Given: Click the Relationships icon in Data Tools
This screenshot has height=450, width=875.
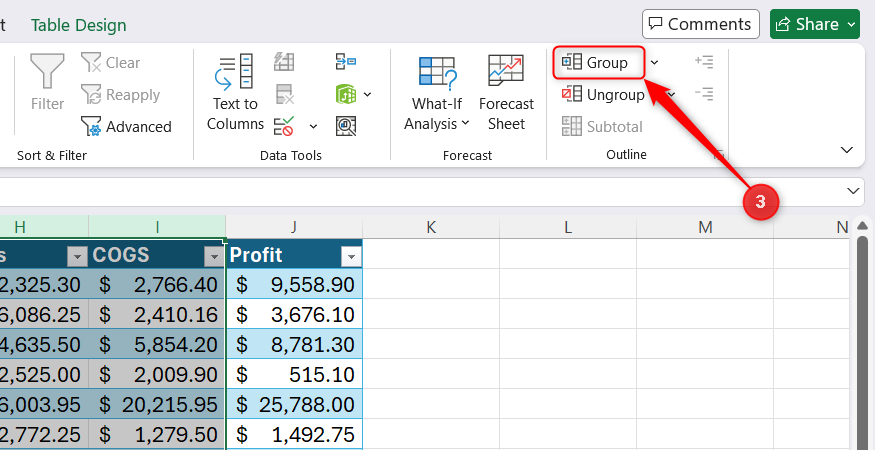Looking at the screenshot, I should (x=346, y=94).
